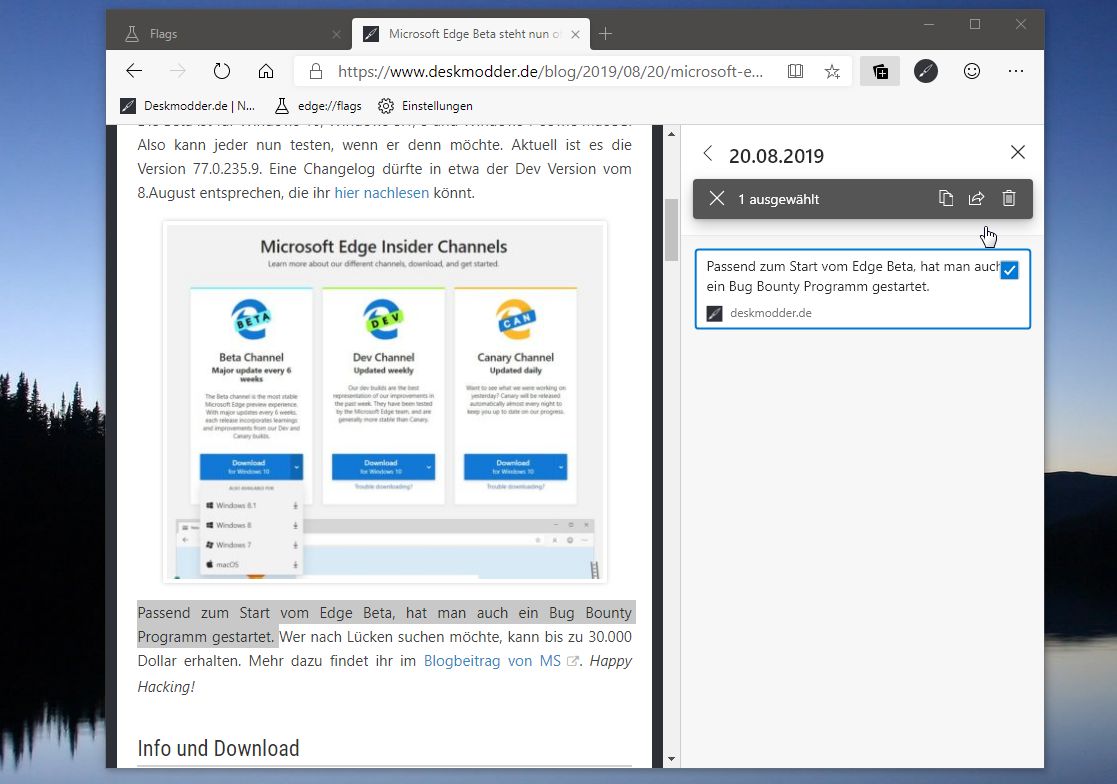Image resolution: width=1117 pixels, height=784 pixels.
Task: Open edge://flags bookmark
Action: tap(318, 105)
